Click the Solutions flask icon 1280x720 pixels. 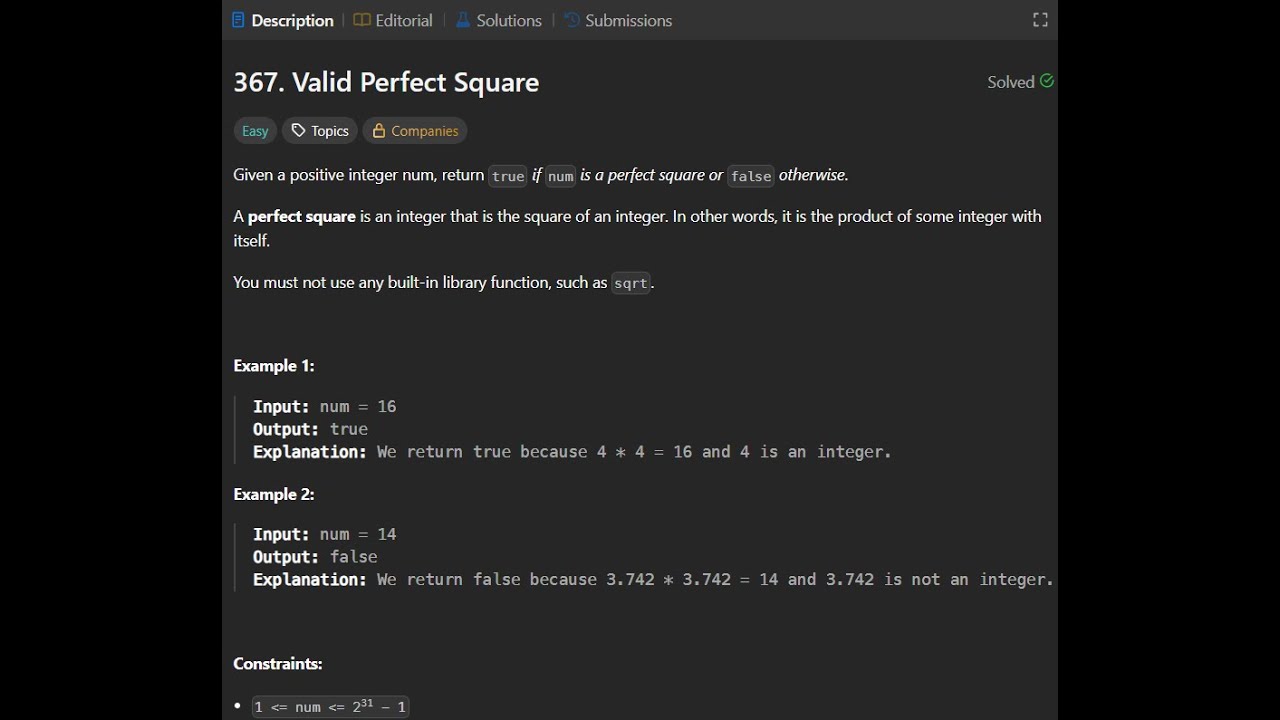(463, 20)
